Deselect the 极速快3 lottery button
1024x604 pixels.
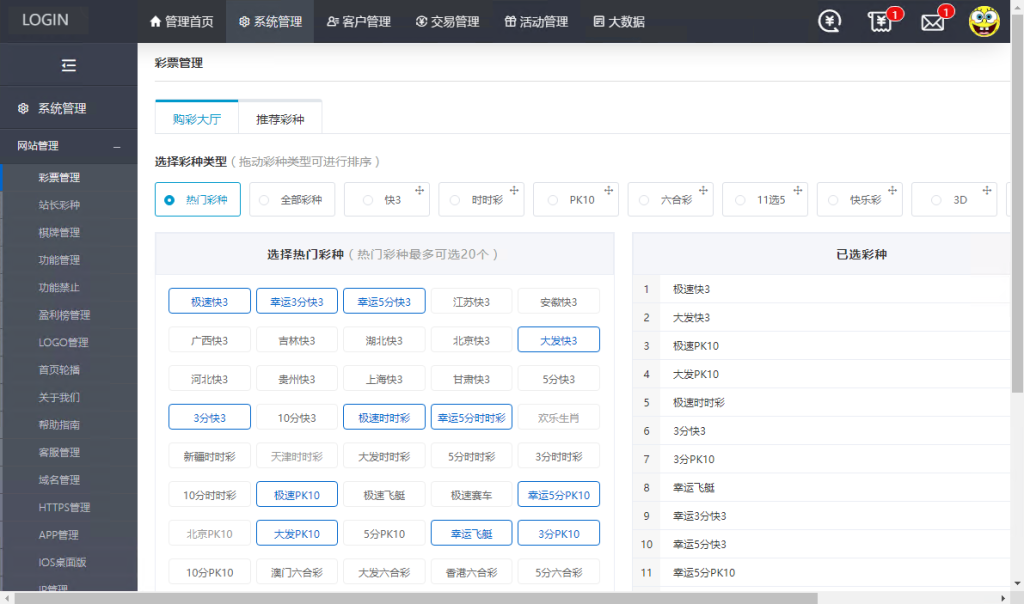[209, 301]
